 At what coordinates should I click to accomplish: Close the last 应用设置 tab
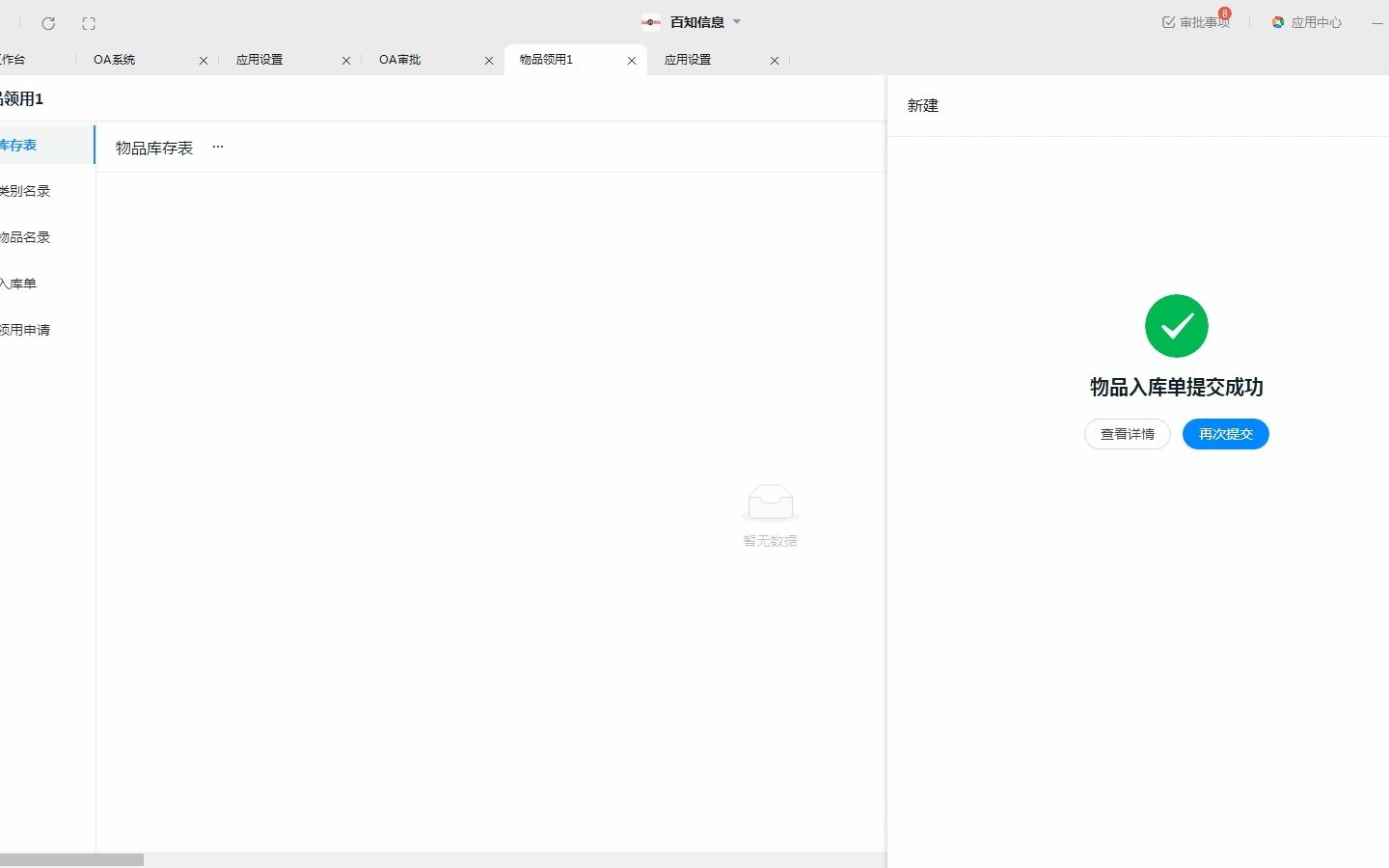point(775,61)
